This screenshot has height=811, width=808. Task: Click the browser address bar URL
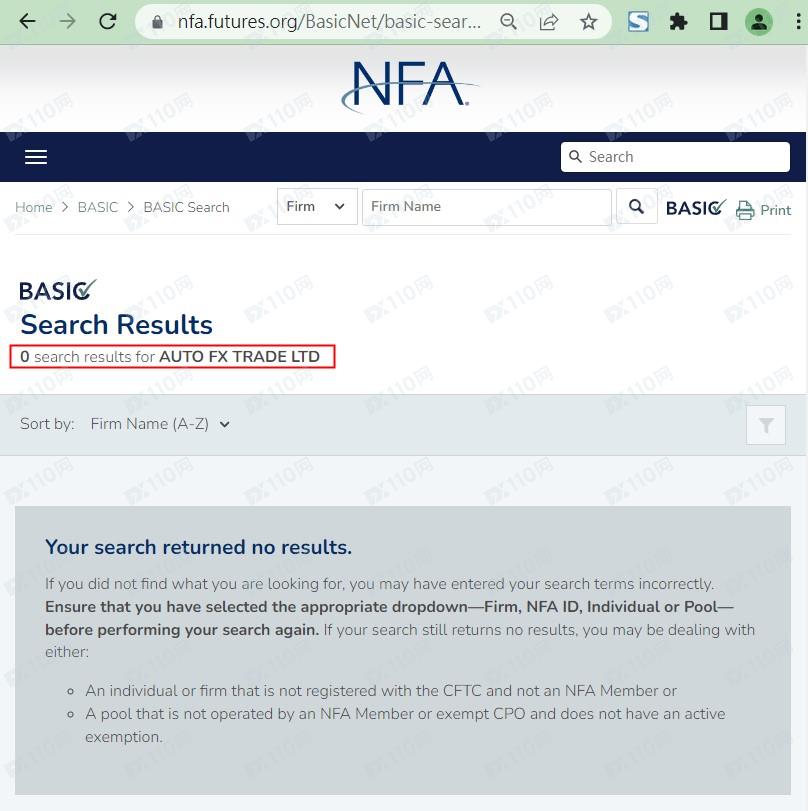329,21
